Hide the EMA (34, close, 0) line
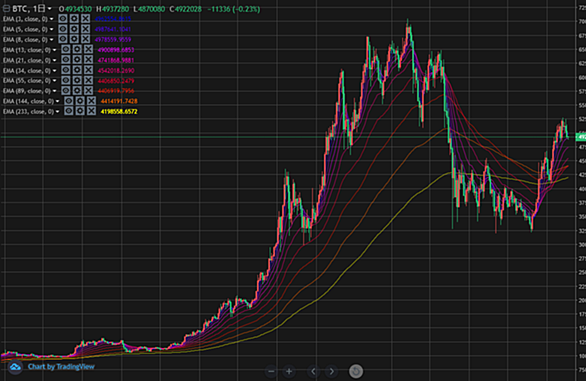Screen dimensions: 586x381 pyautogui.click(x=65, y=70)
